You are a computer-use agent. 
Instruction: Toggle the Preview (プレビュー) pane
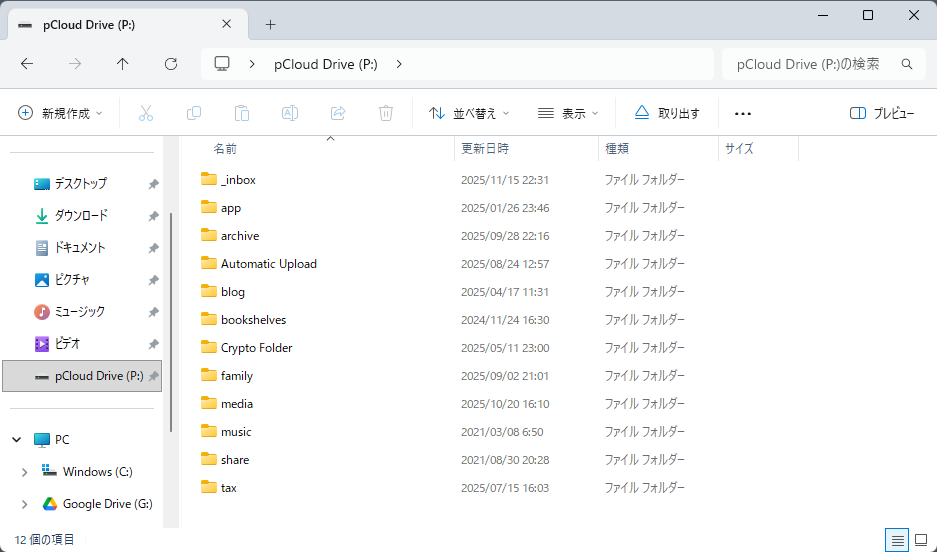882,114
